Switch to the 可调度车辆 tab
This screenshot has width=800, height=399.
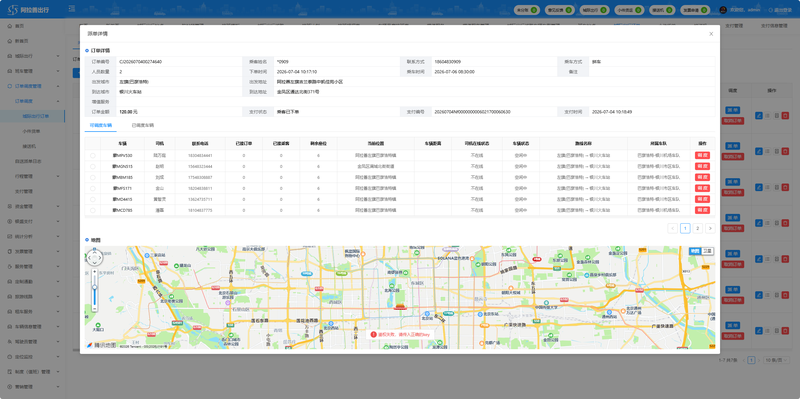[x=101, y=125]
